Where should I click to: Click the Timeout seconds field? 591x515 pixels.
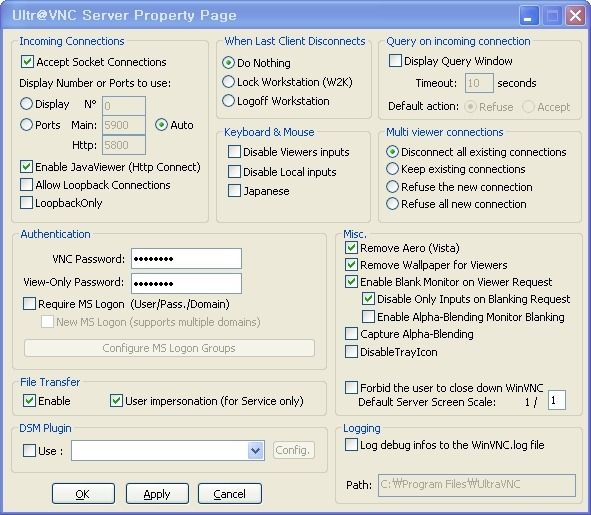tap(479, 83)
